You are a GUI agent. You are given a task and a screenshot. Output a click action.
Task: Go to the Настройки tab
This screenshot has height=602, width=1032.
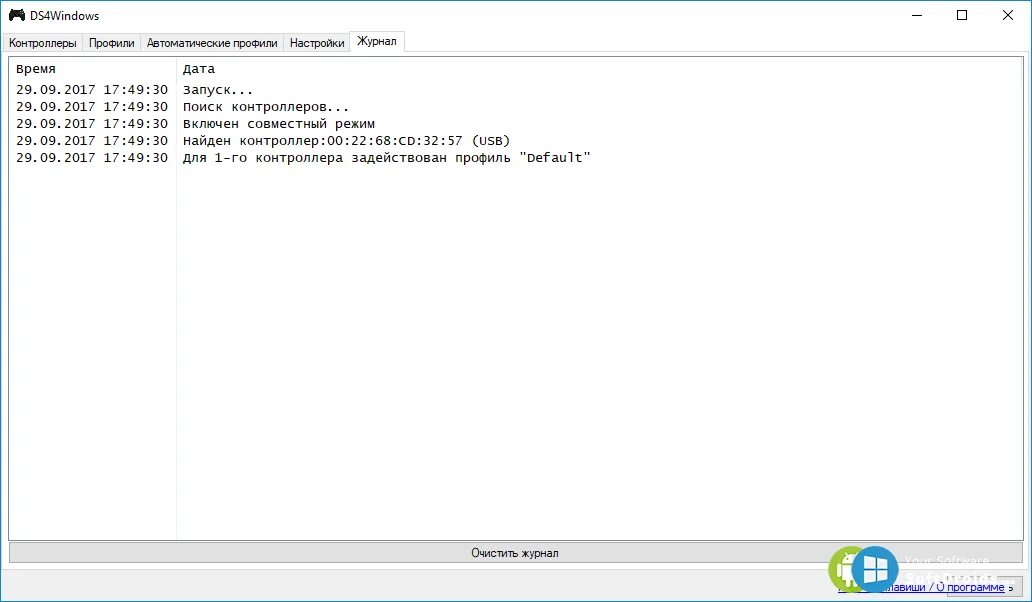(317, 43)
